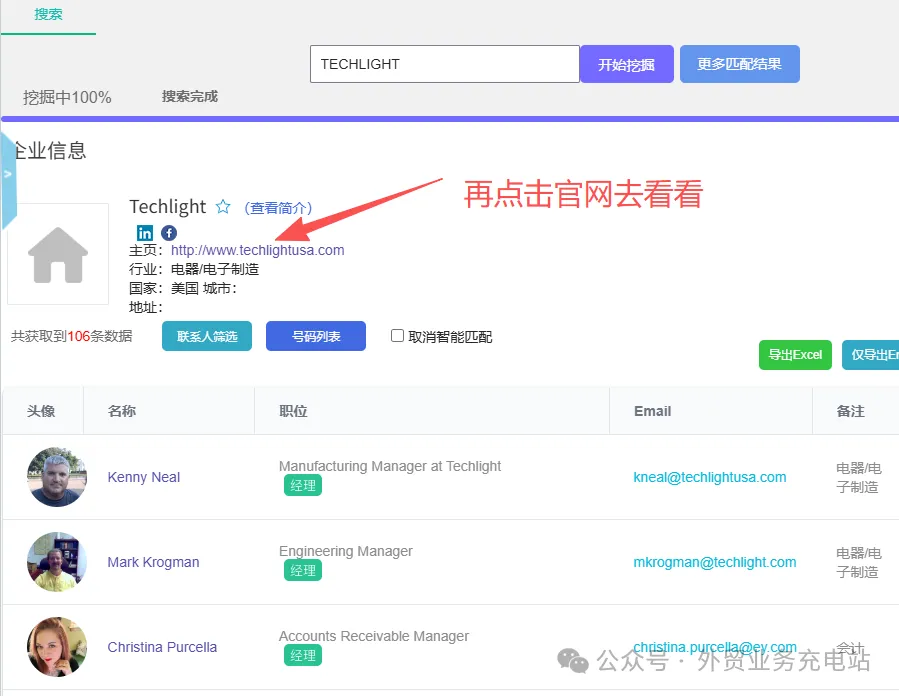Open the 查看简介 company profile link

pyautogui.click(x=278, y=208)
